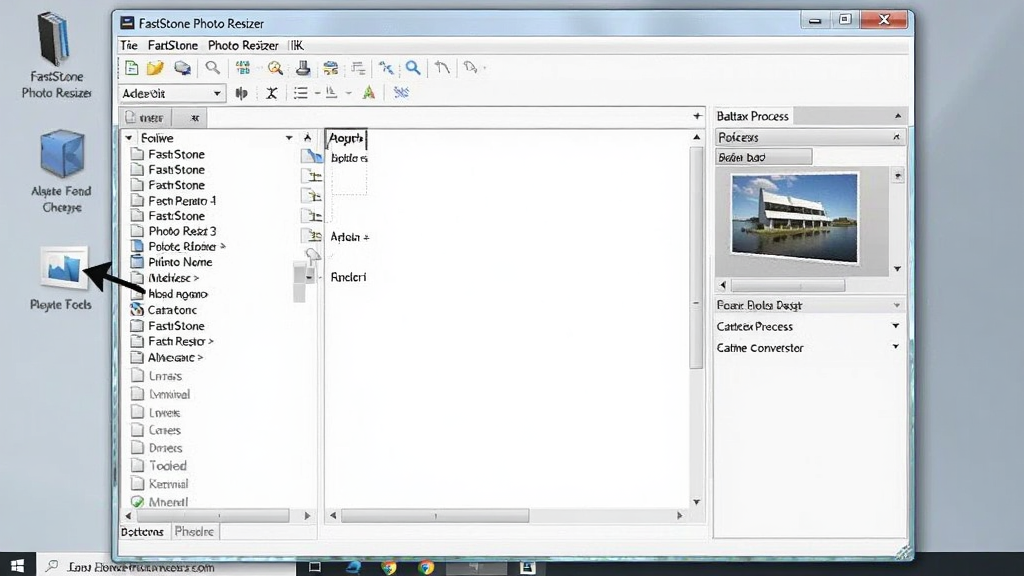Click the blue magnifier toolbar icon
The width and height of the screenshot is (1024, 576).
pos(413,68)
